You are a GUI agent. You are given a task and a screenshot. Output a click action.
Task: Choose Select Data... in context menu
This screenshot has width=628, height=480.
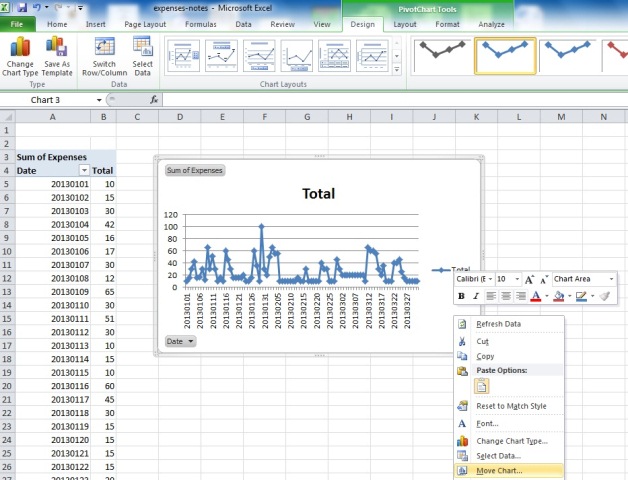coord(509,456)
